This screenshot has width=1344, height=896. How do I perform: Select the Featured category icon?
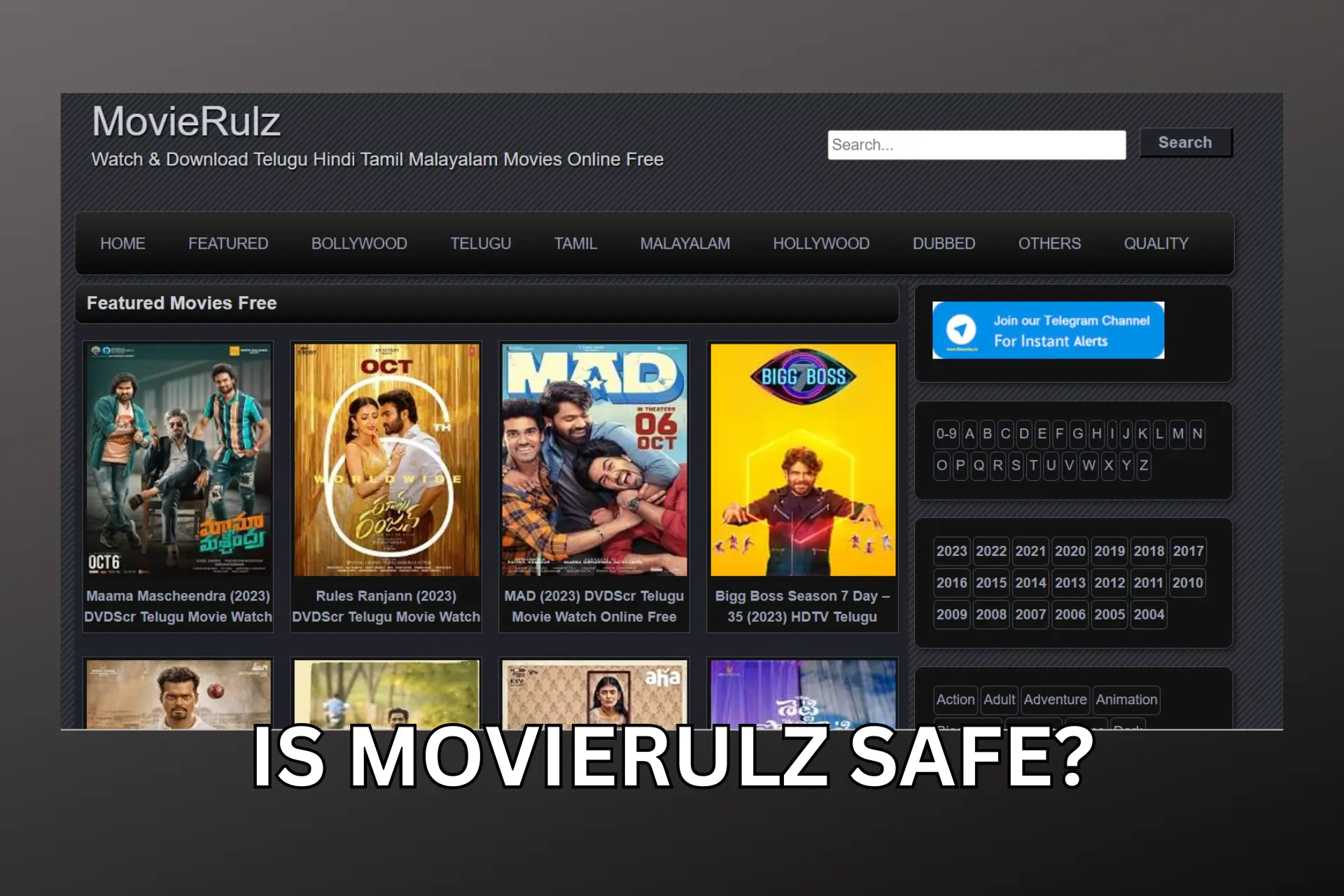coord(229,243)
